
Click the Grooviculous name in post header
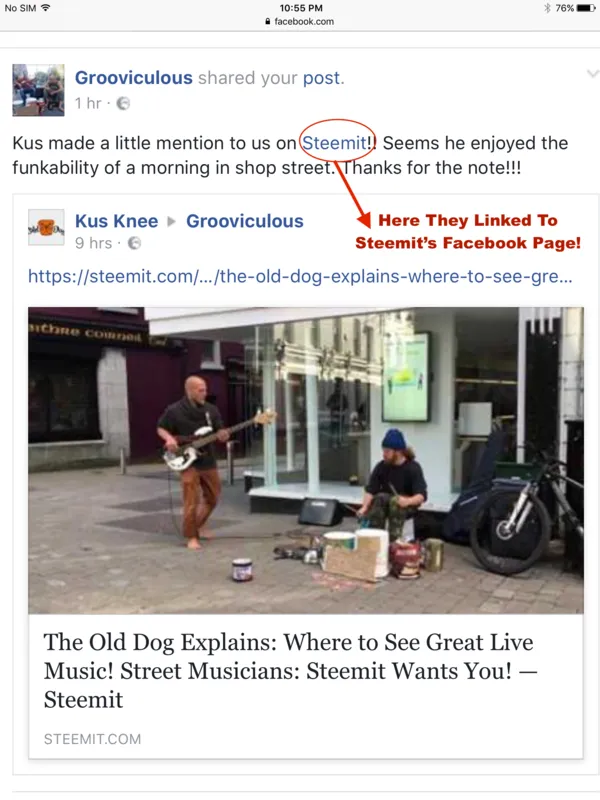[134, 78]
